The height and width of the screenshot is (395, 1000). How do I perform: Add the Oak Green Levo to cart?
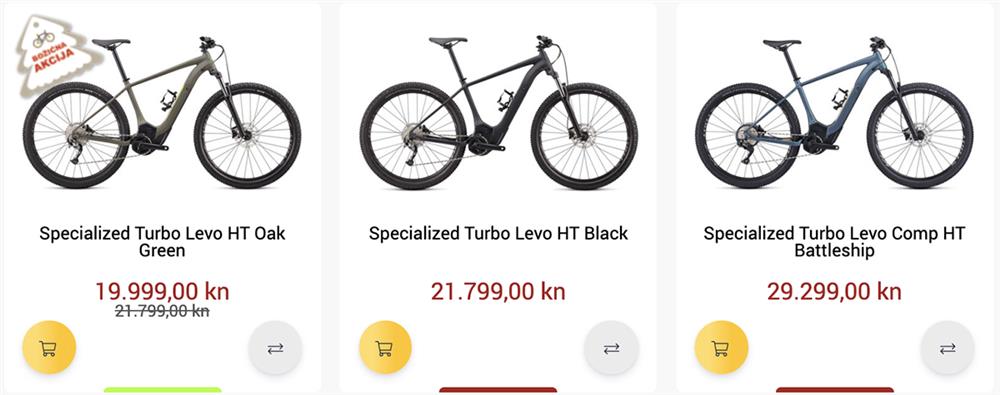49,347
